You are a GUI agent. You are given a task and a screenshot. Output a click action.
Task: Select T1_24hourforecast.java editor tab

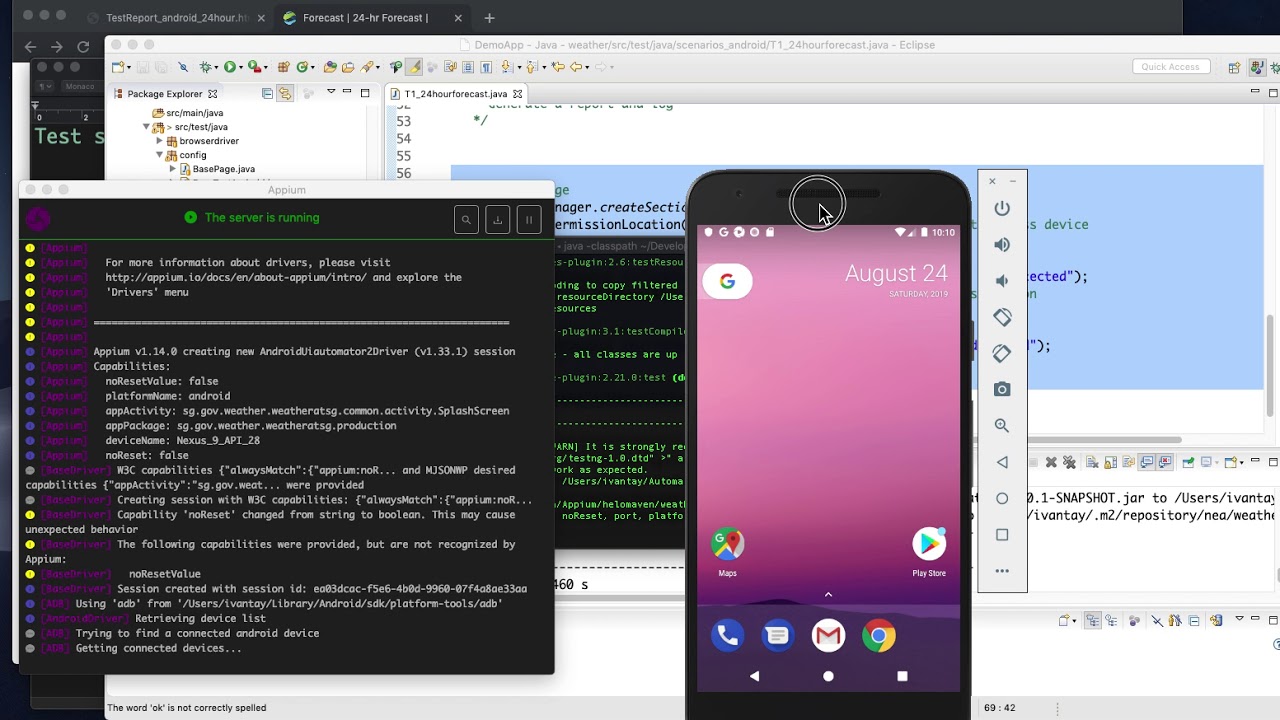click(x=456, y=94)
